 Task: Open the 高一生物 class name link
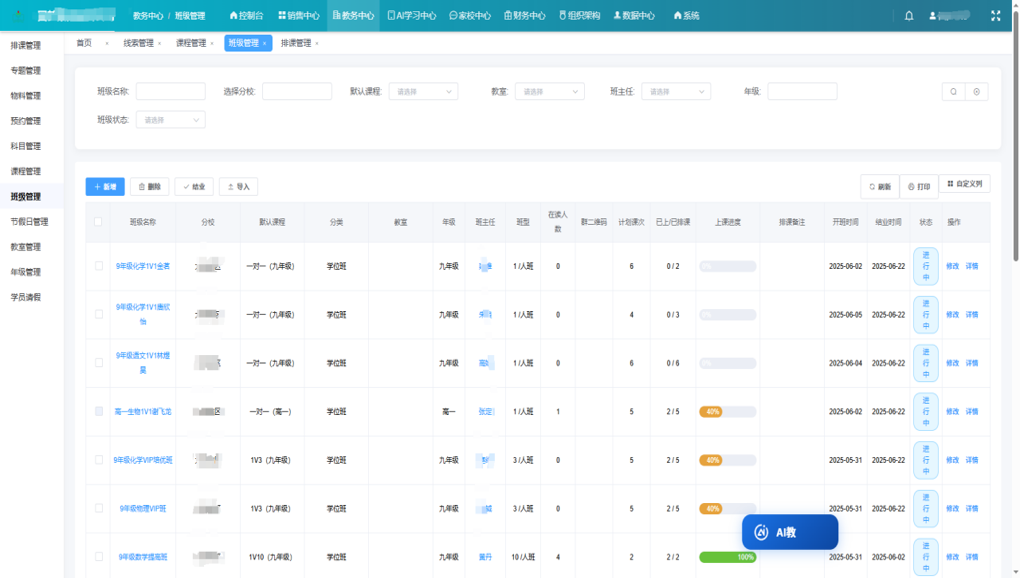click(142, 412)
